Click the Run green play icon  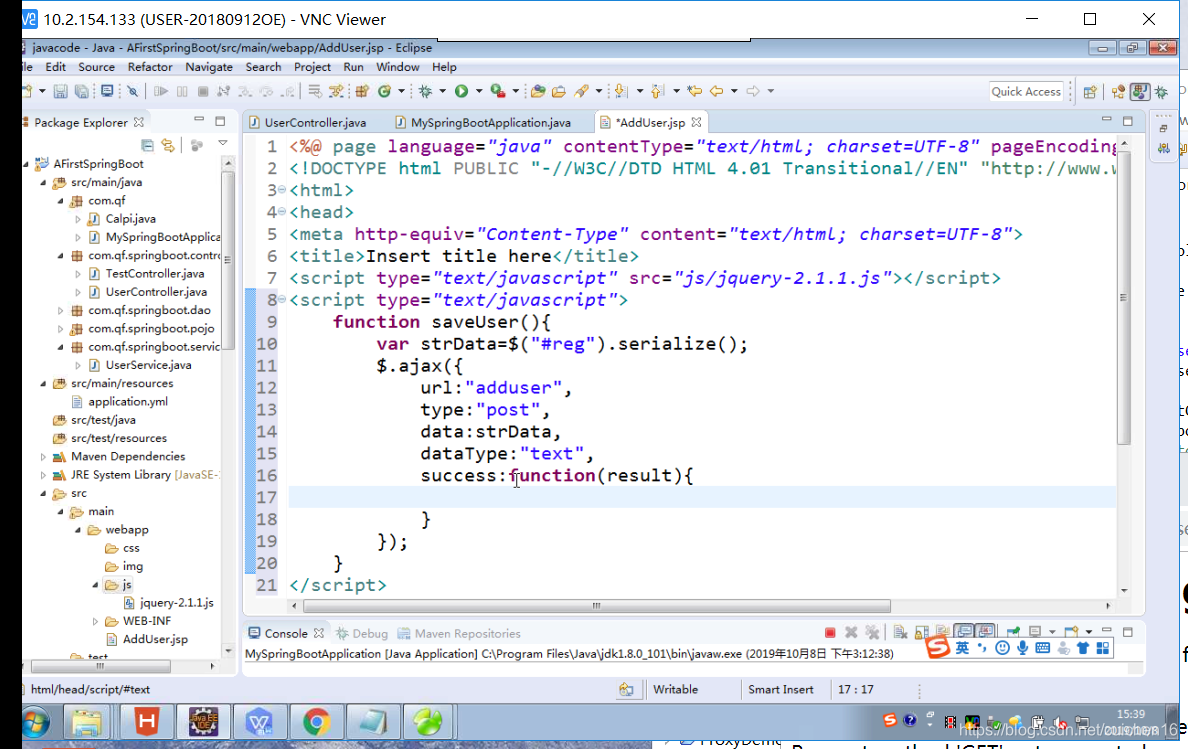pos(461,91)
